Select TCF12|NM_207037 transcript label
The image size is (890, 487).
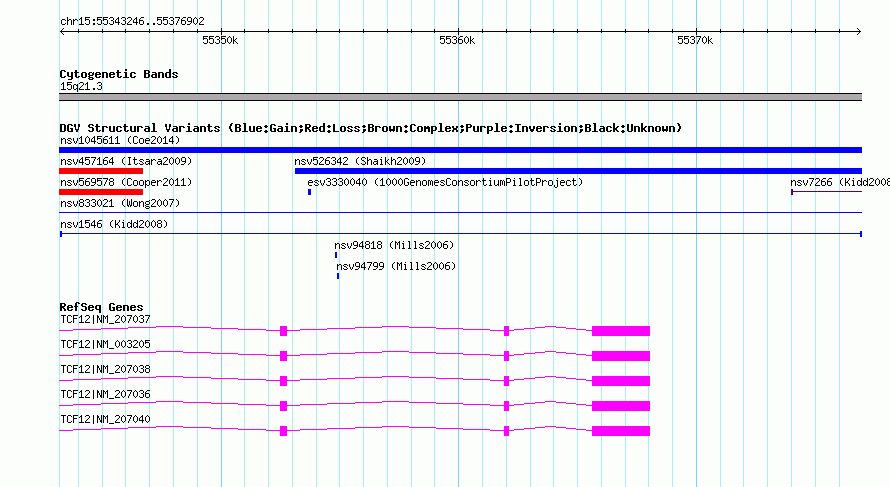[x=105, y=320]
